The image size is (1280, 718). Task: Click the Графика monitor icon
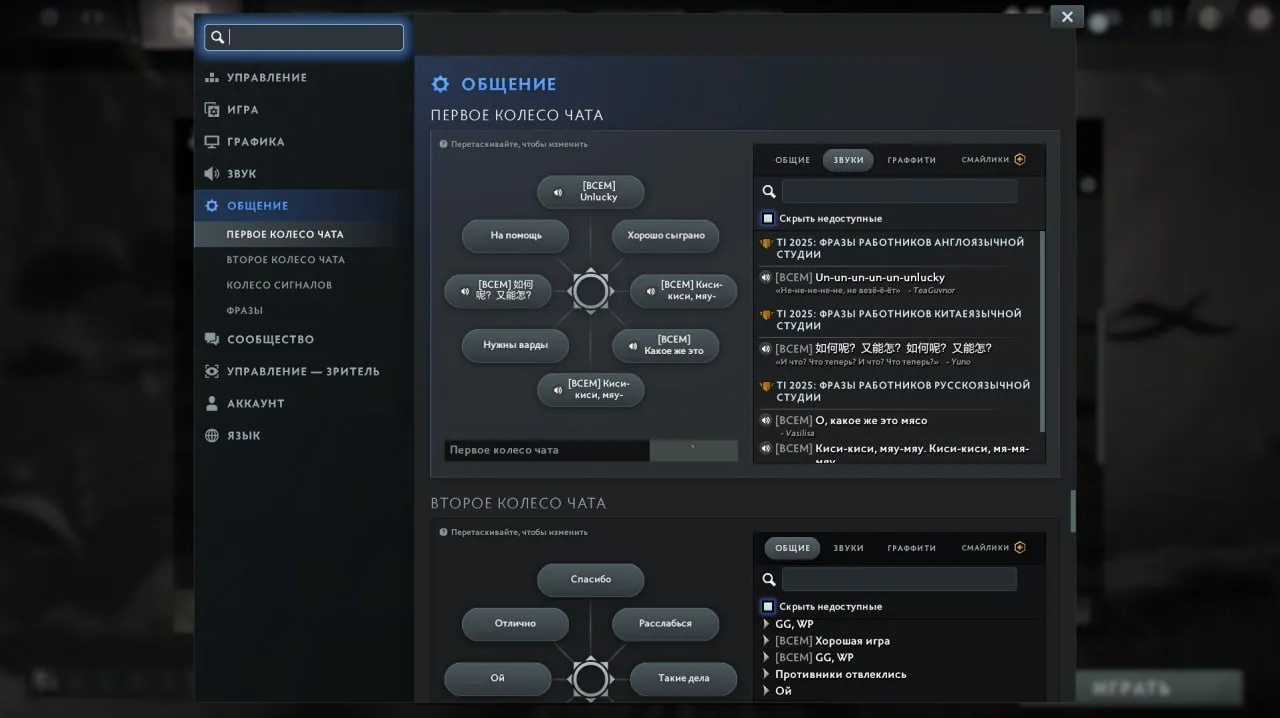[x=212, y=141]
